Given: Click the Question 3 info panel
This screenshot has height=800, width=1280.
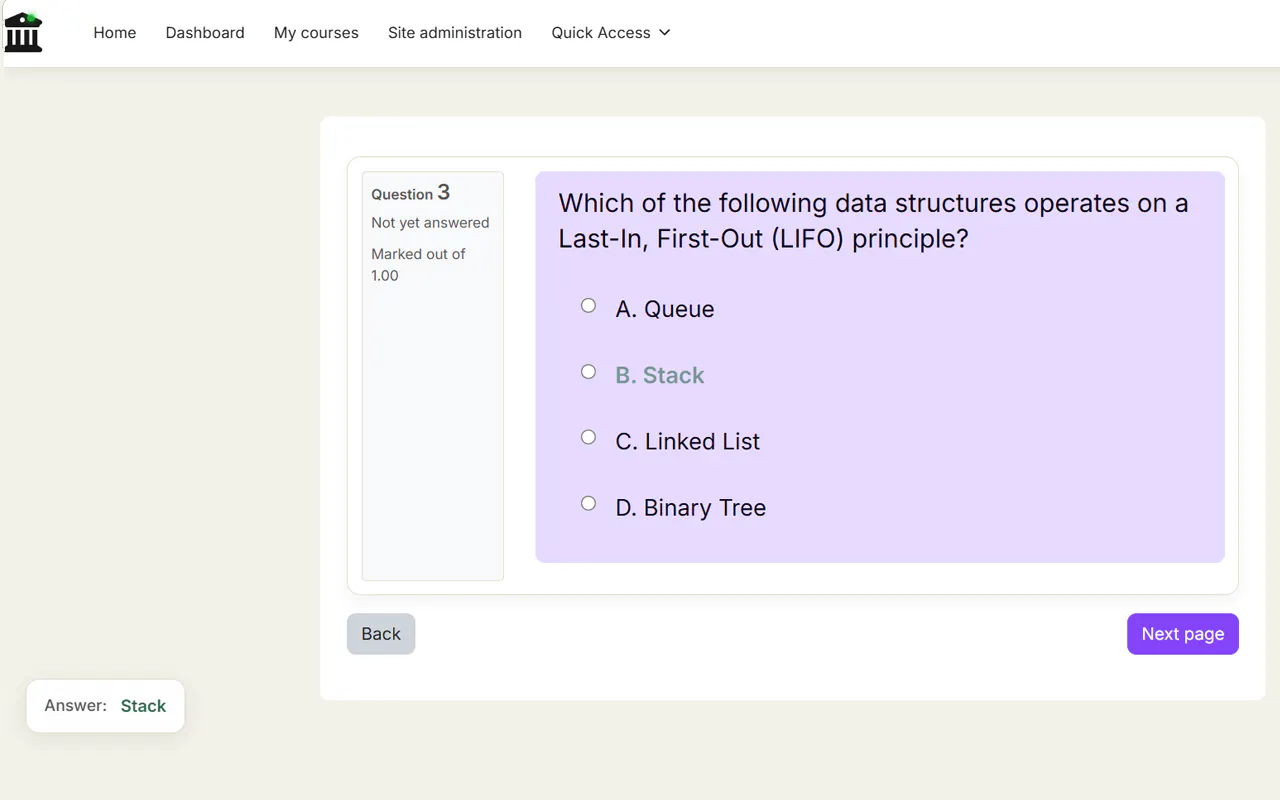Looking at the screenshot, I should pyautogui.click(x=433, y=376).
